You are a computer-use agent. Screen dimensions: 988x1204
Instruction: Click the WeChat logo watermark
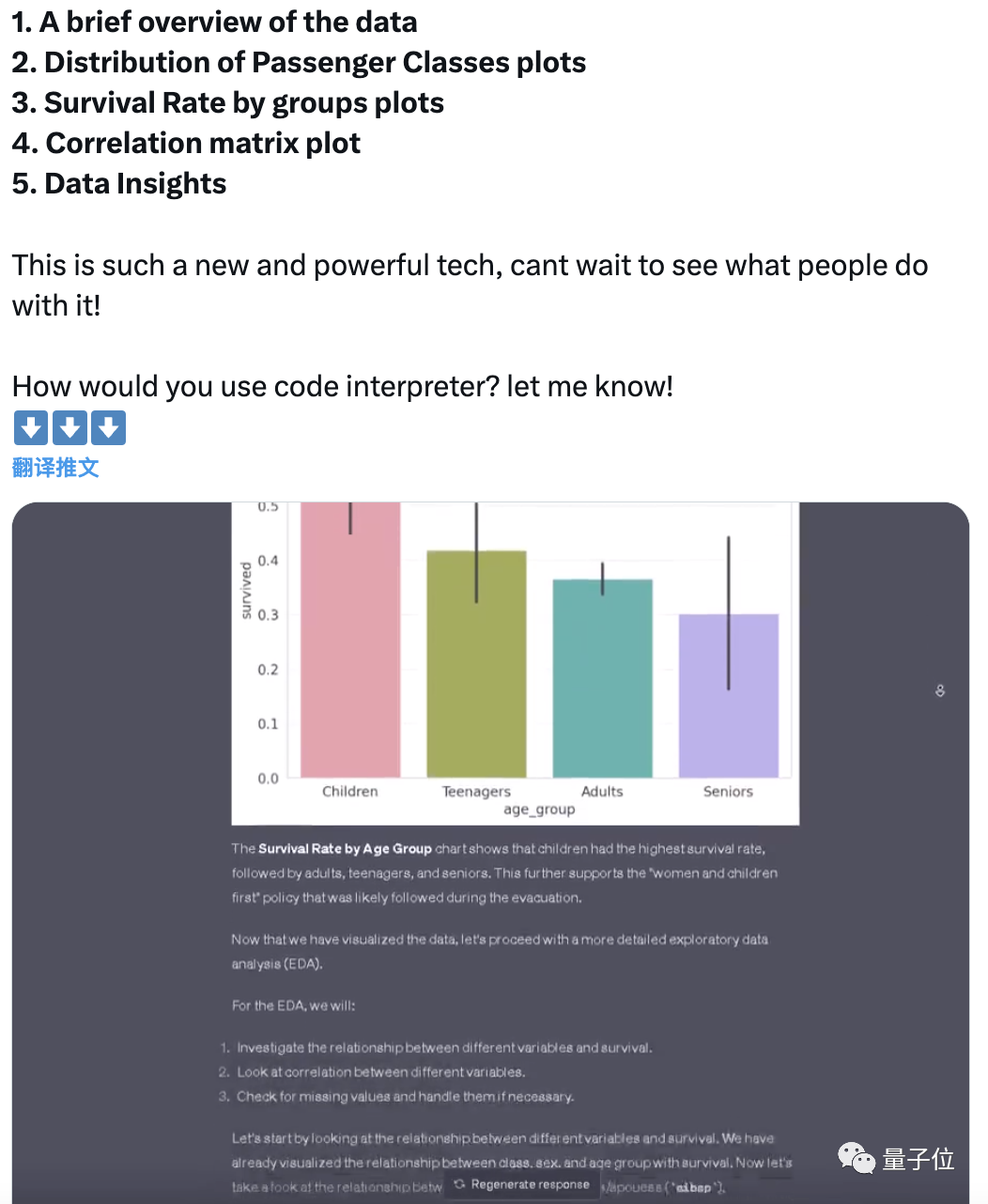click(857, 1158)
